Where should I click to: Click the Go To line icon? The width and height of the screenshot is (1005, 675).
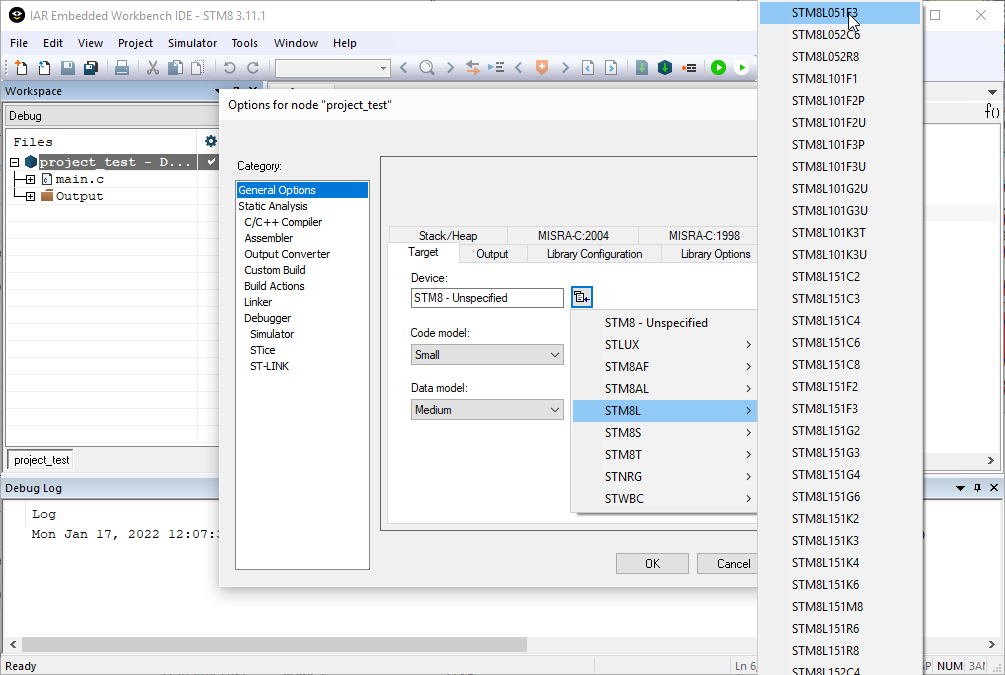click(x=496, y=67)
